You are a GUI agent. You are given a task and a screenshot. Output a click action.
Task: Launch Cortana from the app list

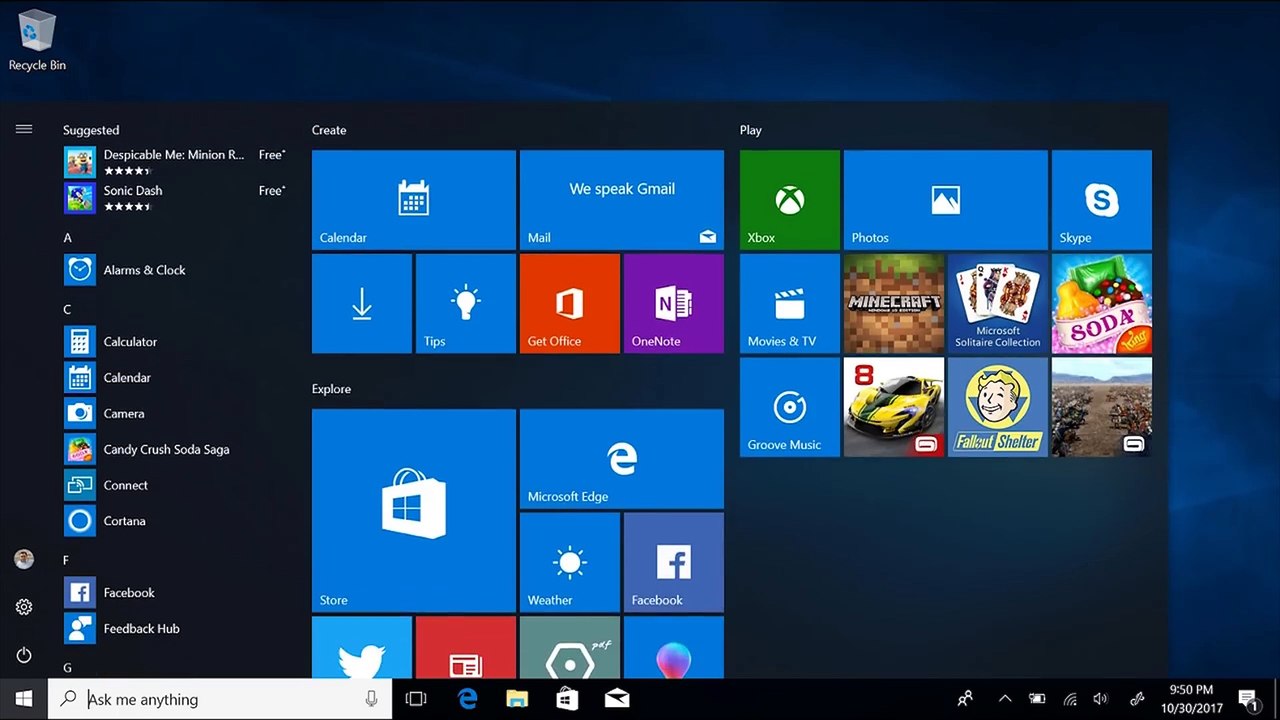175,521
